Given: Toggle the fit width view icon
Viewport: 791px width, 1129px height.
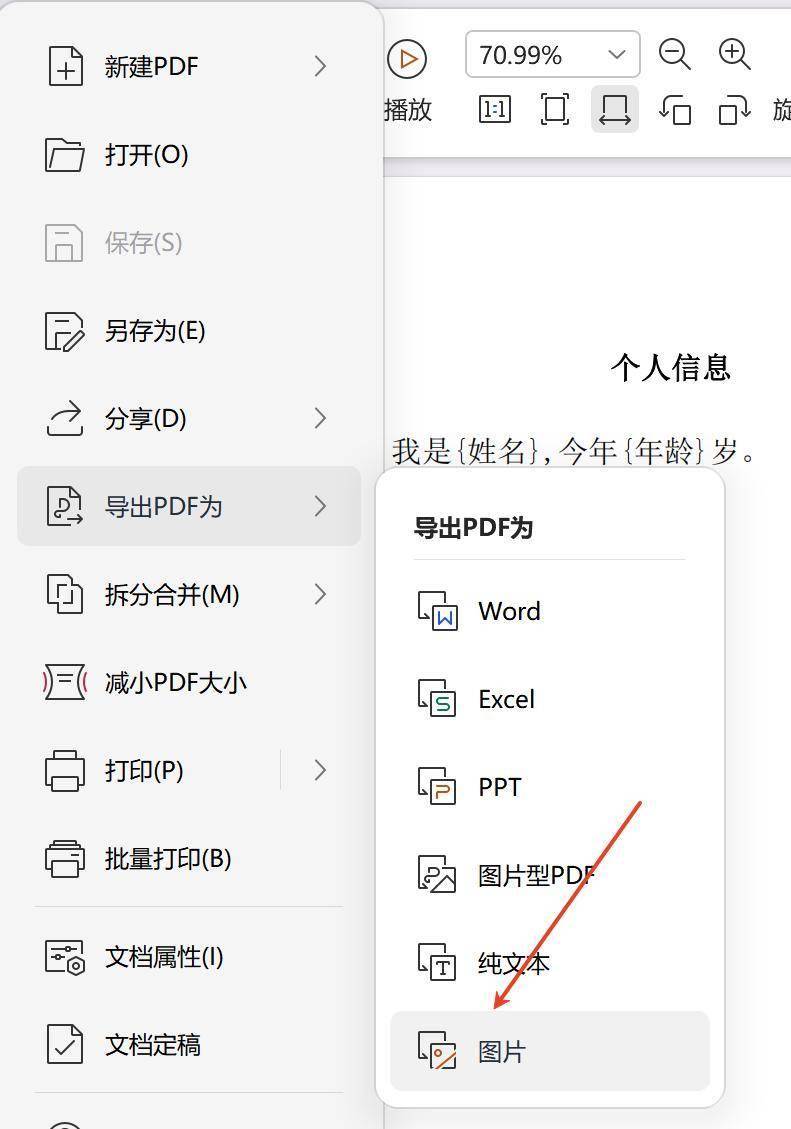Looking at the screenshot, I should pyautogui.click(x=614, y=109).
